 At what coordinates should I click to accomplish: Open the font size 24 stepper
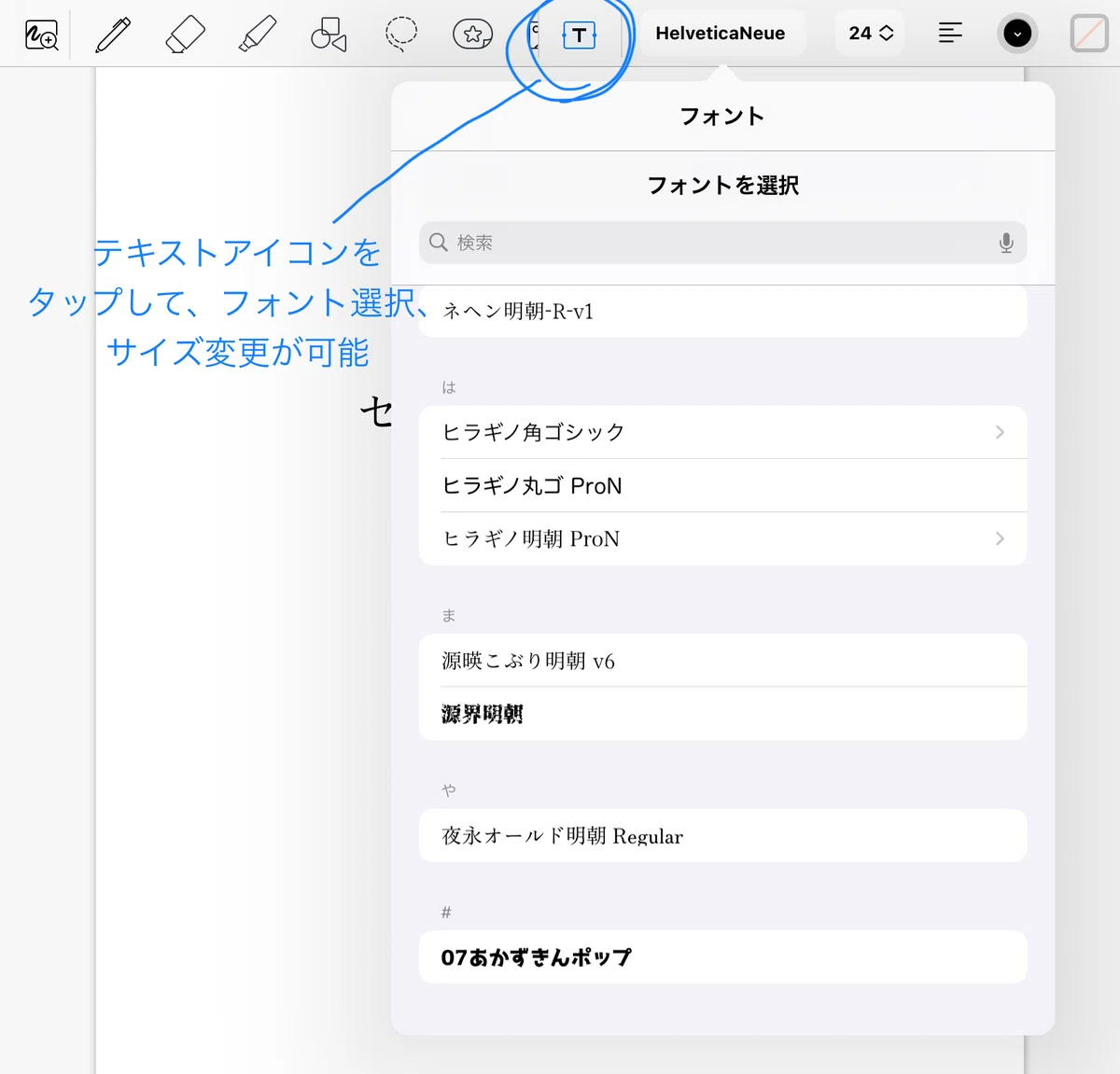(x=871, y=34)
